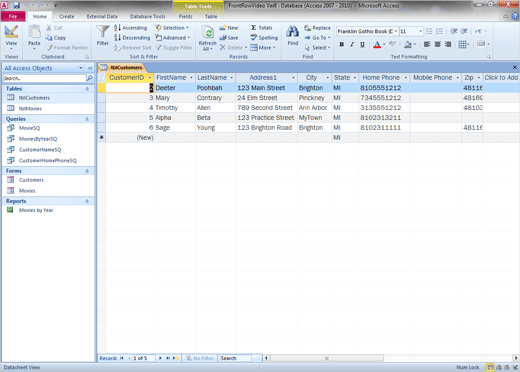Image resolution: width=520 pixels, height=372 pixels.
Task: Sort records Descending
Action: 132,38
